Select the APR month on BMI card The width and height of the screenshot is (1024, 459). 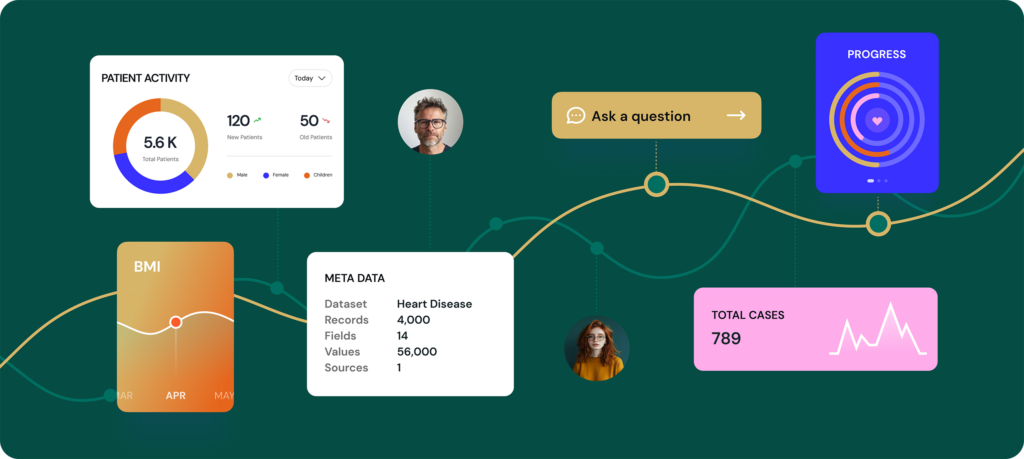click(176, 396)
